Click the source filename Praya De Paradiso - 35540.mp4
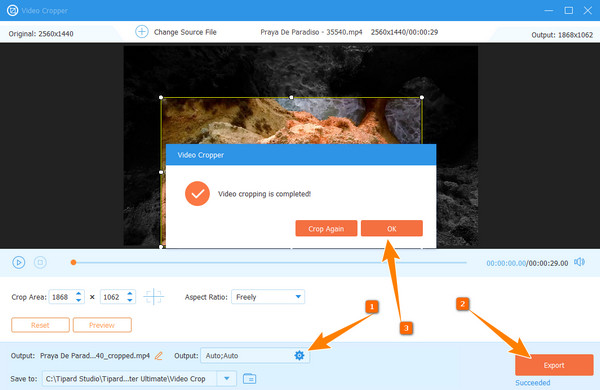The height and width of the screenshot is (390, 600). [x=311, y=32]
